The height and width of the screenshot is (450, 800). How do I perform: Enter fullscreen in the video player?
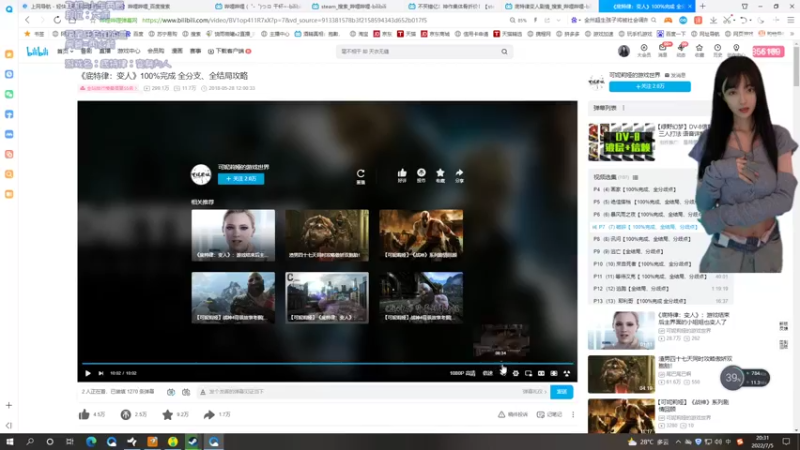pyautogui.click(x=567, y=373)
